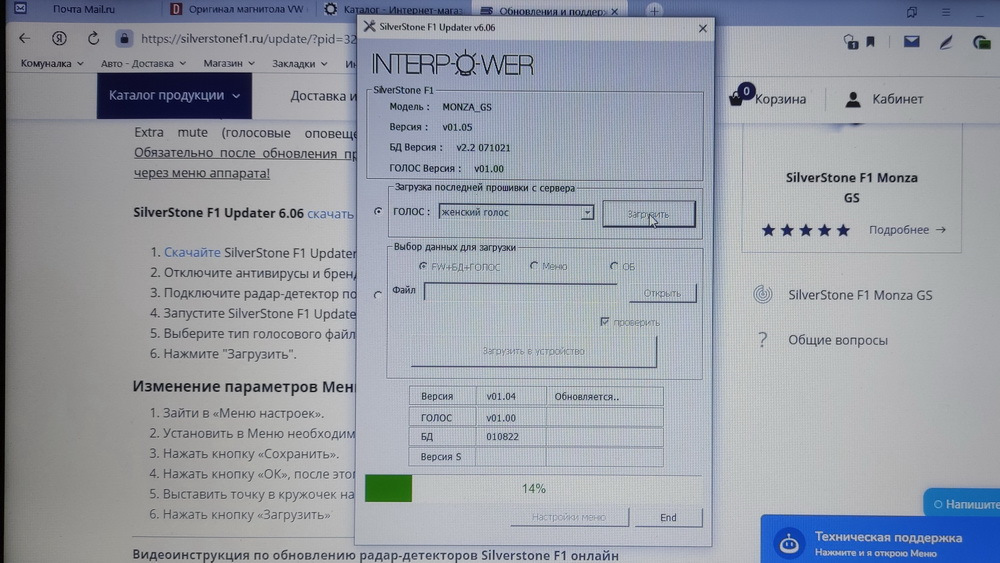Close the SilverStone F1 Updater window
Image resolution: width=1000 pixels, height=563 pixels.
[x=702, y=29]
